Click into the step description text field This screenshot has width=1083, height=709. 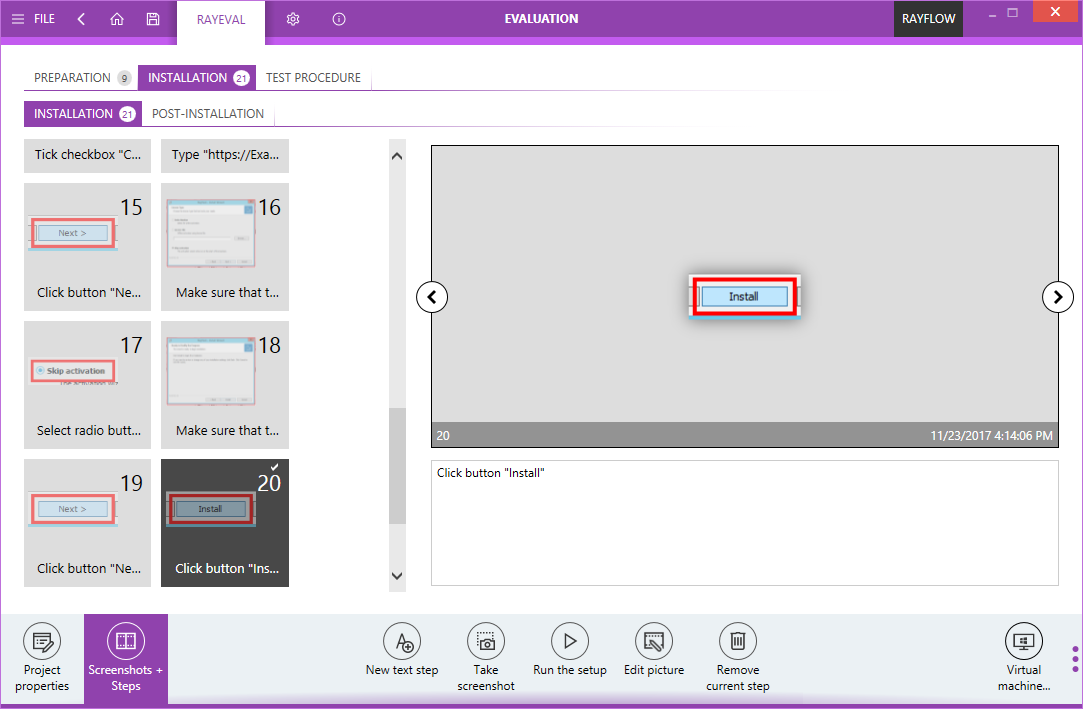coord(745,523)
